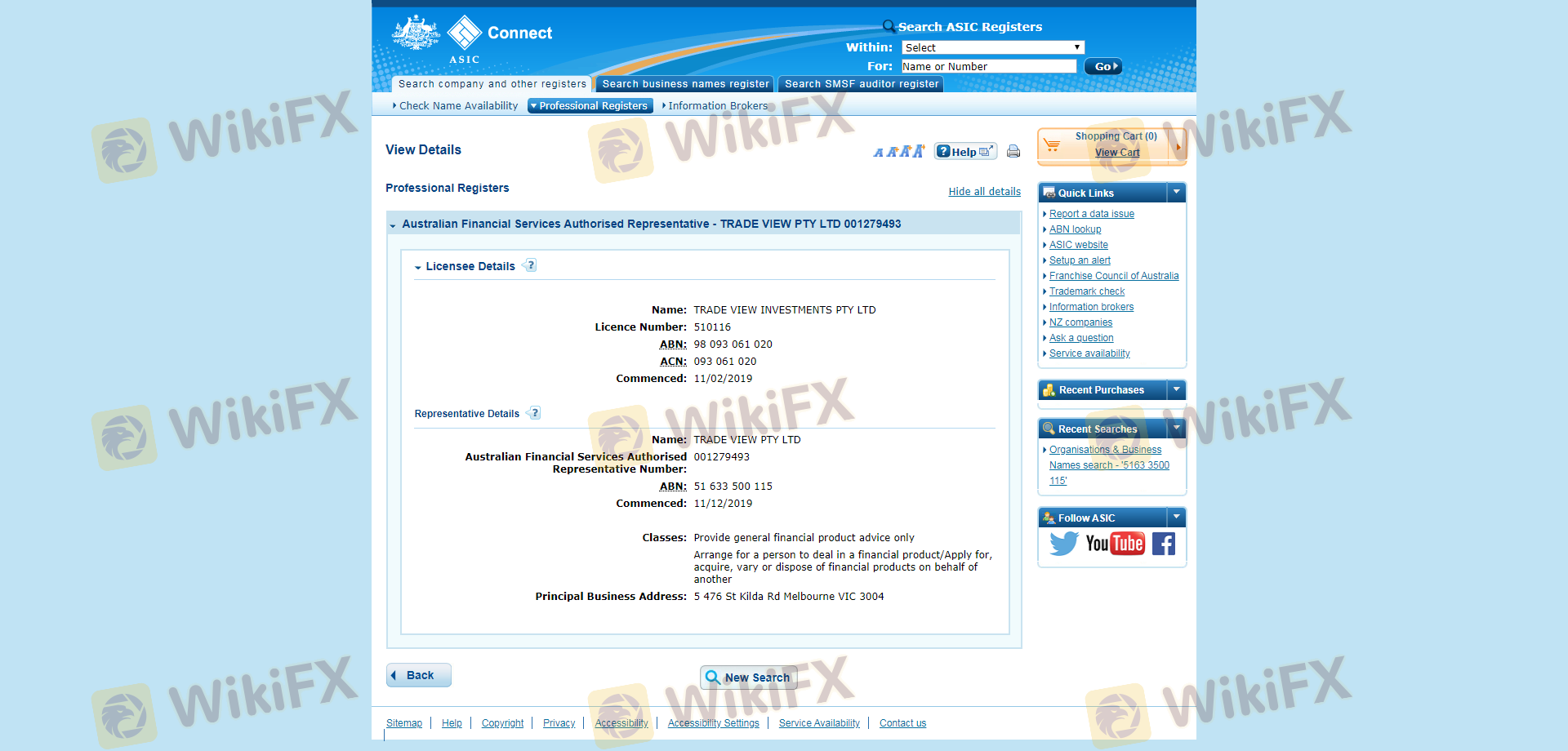Click Licensee Details help question icon
The width and height of the screenshot is (1568, 751).
(531, 265)
